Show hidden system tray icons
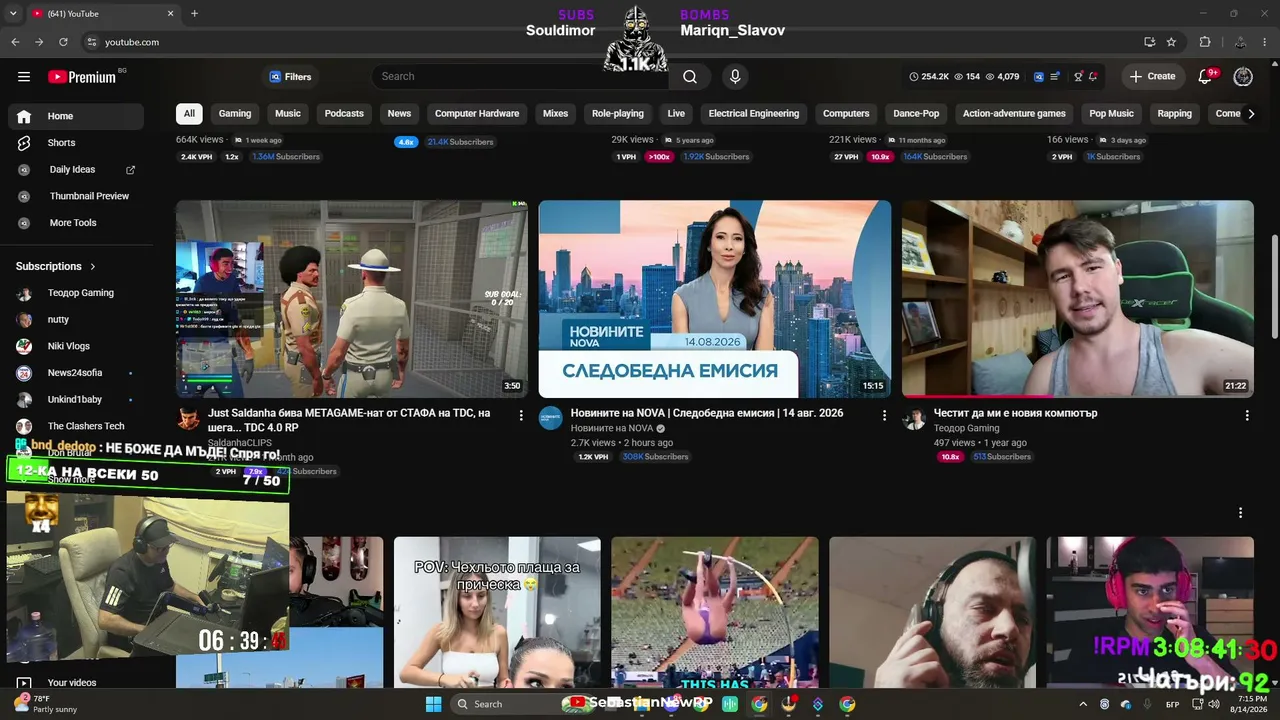Screen dimensions: 1280x720 point(1083,704)
